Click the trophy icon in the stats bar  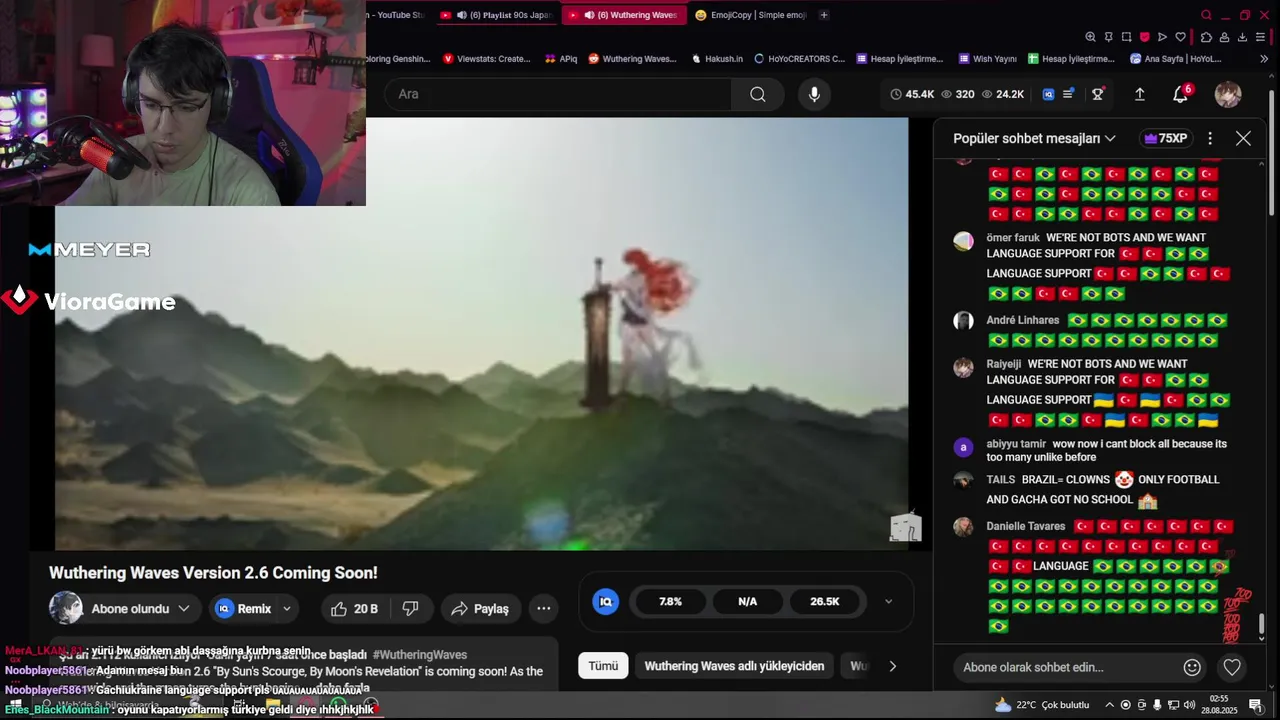[1098, 94]
